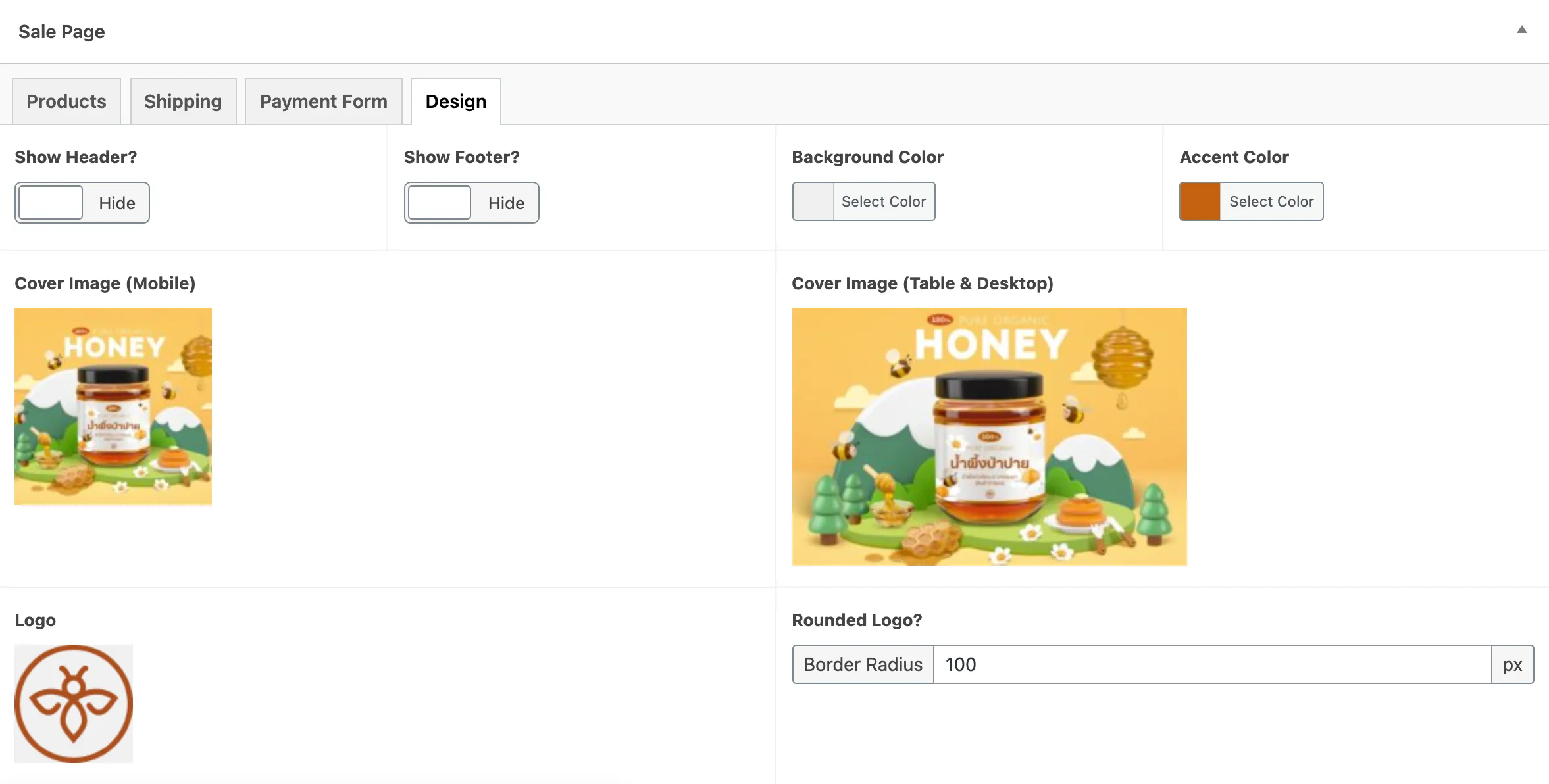Screen dimensions: 1549x784
Task: Click the bee logo image
Action: point(74,704)
